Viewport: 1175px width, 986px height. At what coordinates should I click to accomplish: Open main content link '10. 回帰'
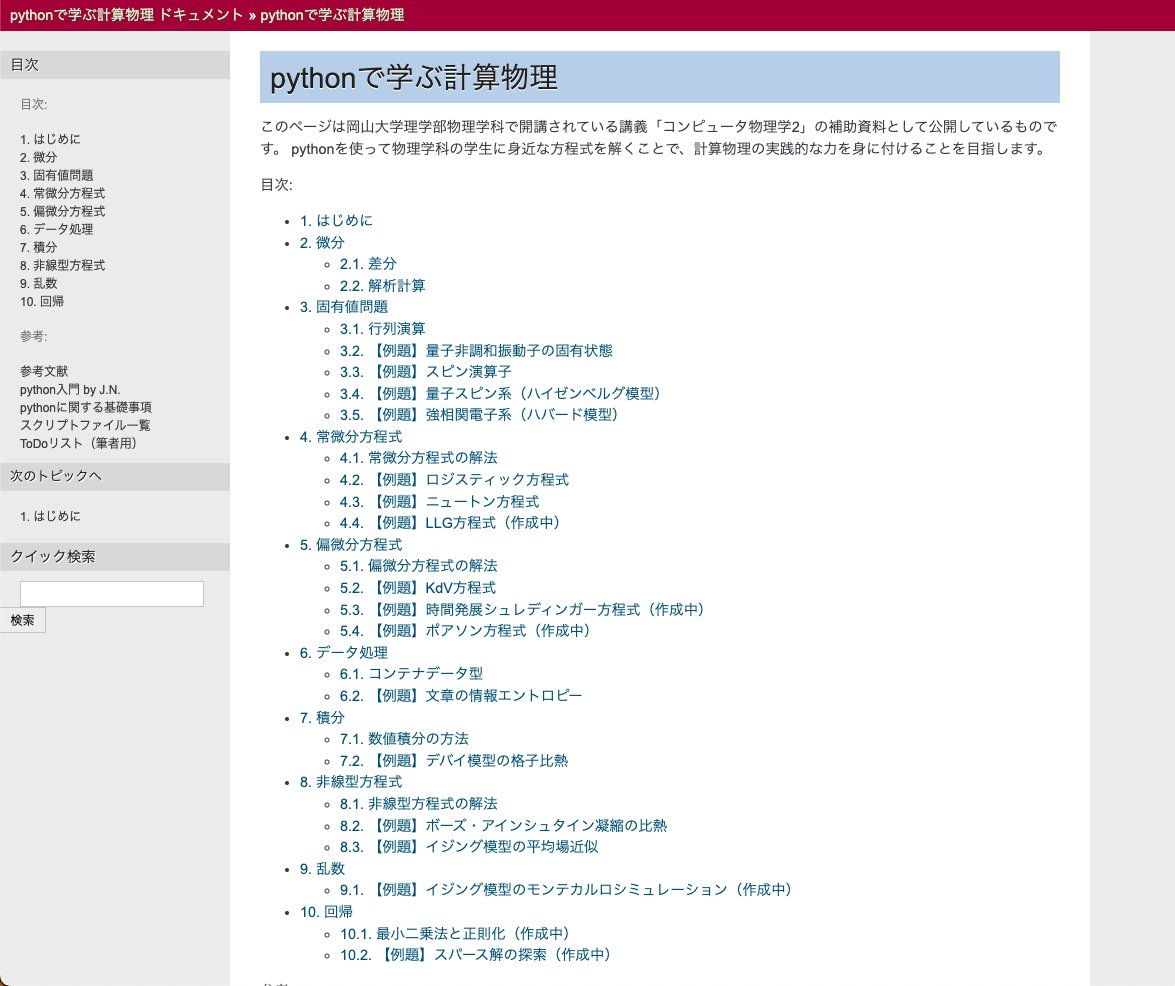coord(326,912)
